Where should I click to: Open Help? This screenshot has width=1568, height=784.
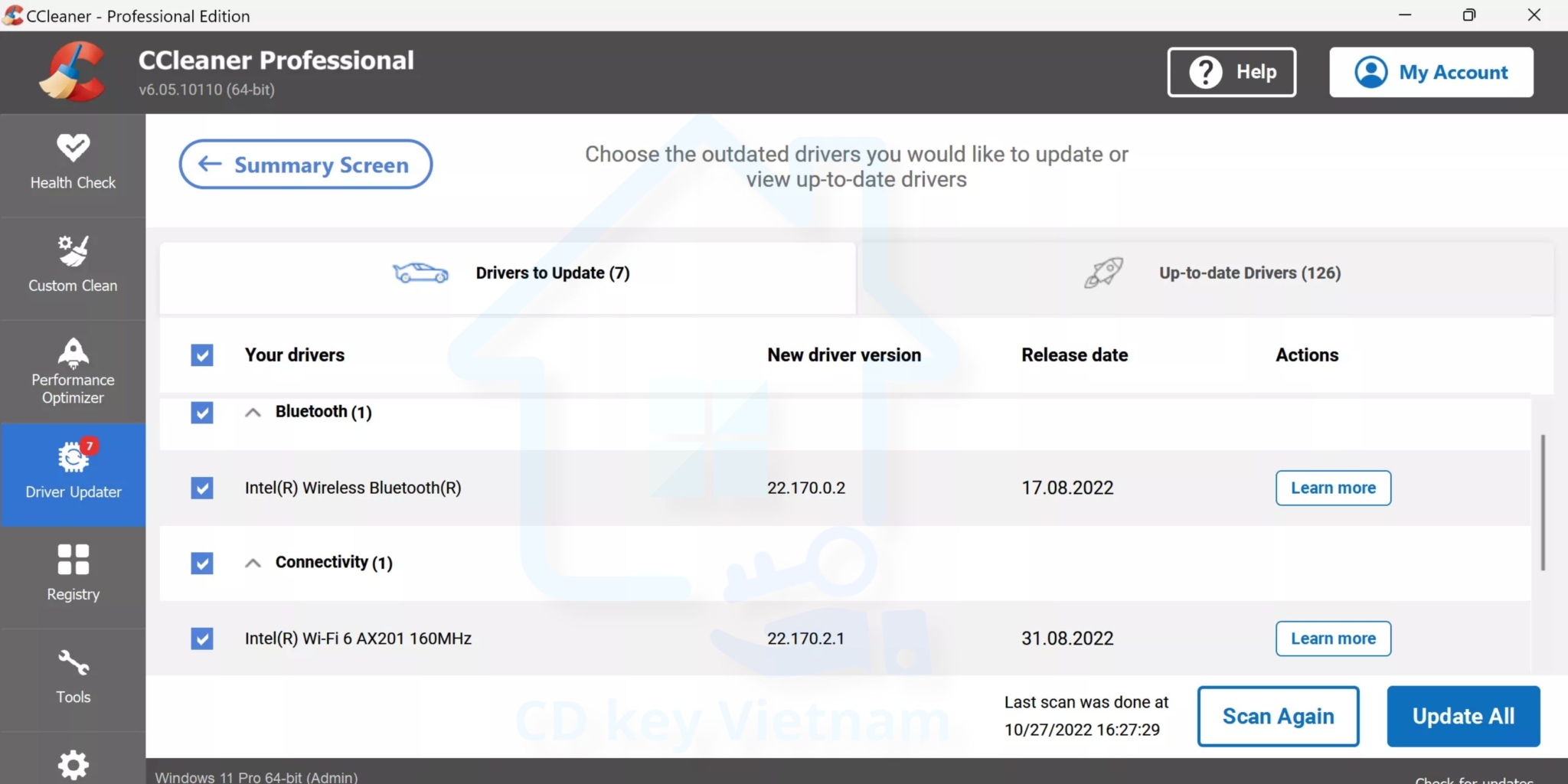point(1232,71)
